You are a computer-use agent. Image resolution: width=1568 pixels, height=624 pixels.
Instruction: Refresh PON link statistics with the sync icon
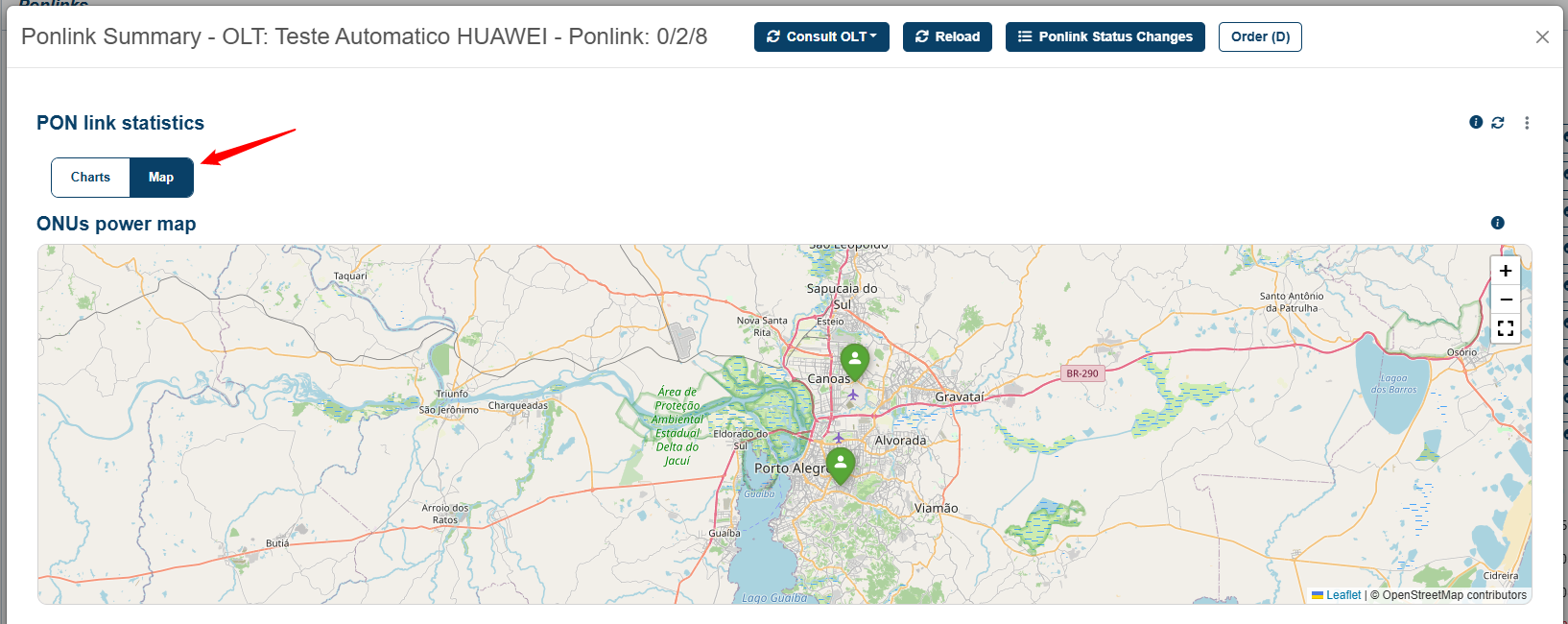point(1498,123)
